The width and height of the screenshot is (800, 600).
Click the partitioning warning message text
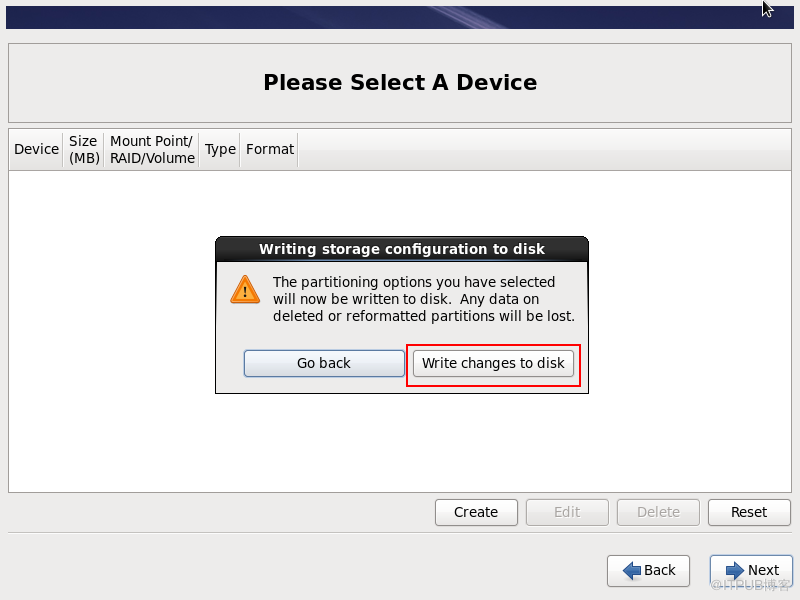click(423, 299)
